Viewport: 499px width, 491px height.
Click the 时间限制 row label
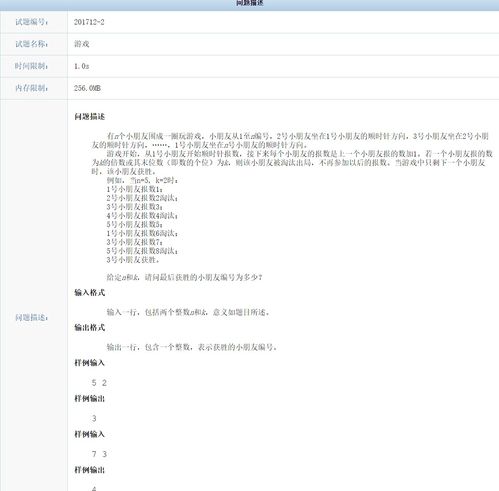31,66
